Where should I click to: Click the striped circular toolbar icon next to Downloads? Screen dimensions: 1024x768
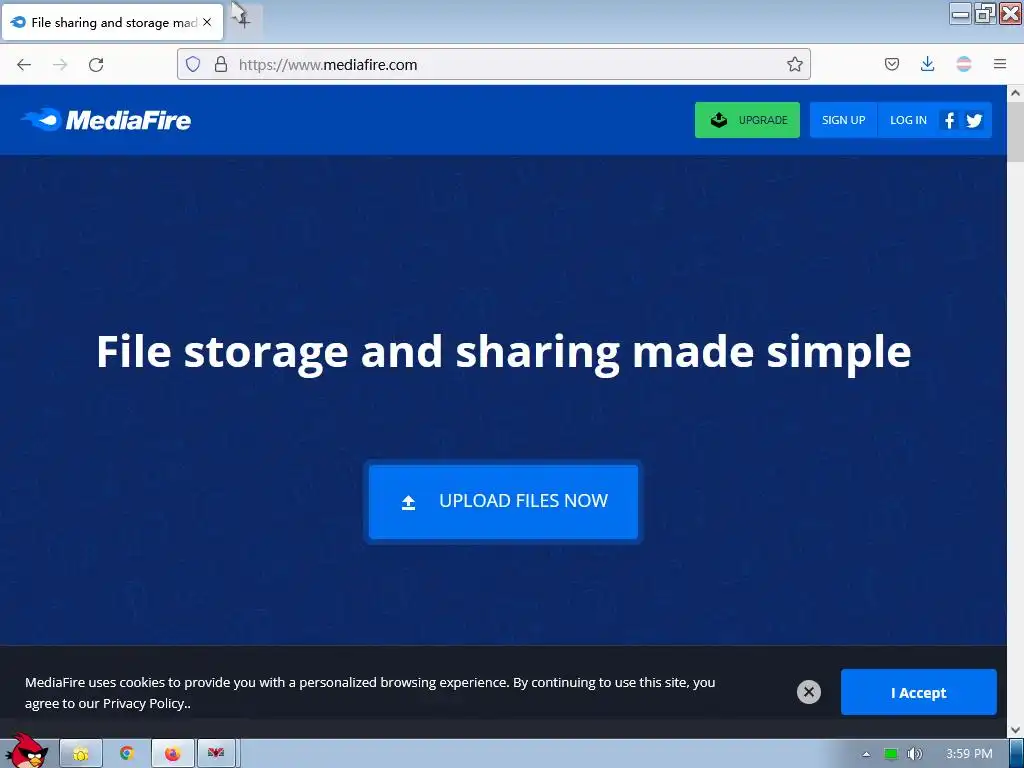963,64
